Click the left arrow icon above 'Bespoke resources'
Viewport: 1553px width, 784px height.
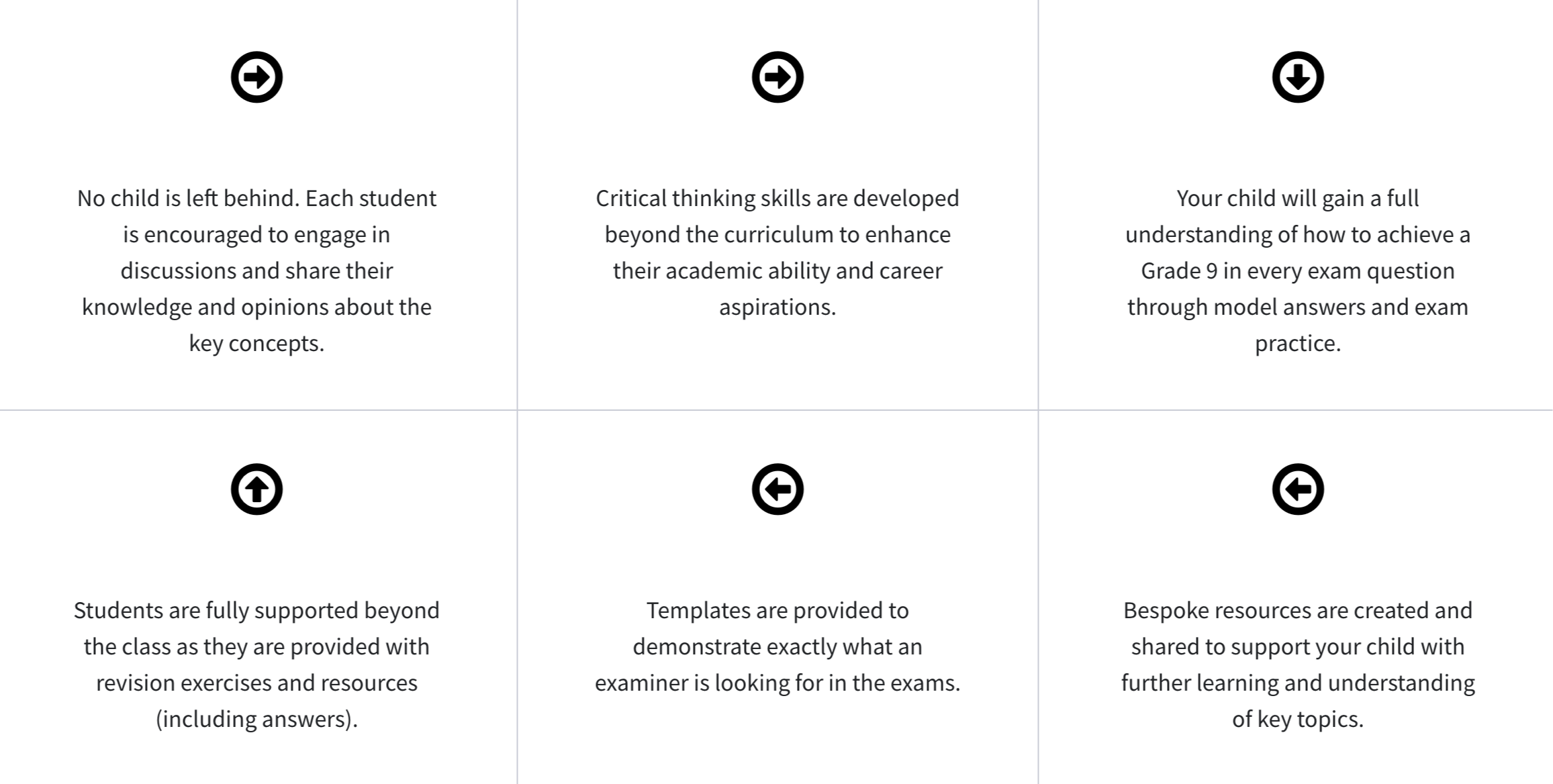click(x=1298, y=489)
